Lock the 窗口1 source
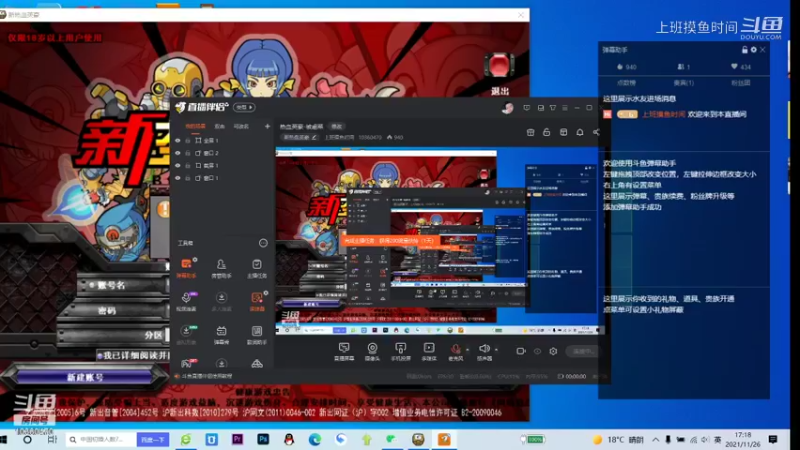The height and width of the screenshot is (450, 800). click(188, 178)
